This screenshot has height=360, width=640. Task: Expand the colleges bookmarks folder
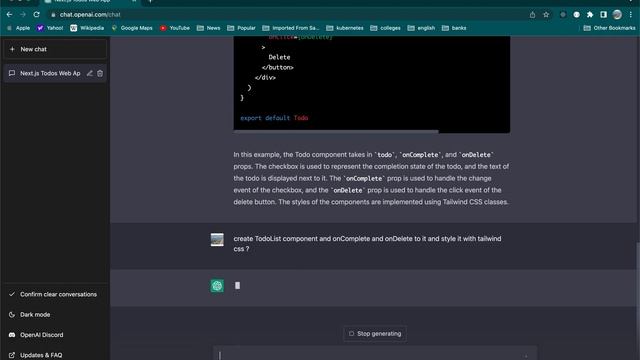click(x=386, y=28)
